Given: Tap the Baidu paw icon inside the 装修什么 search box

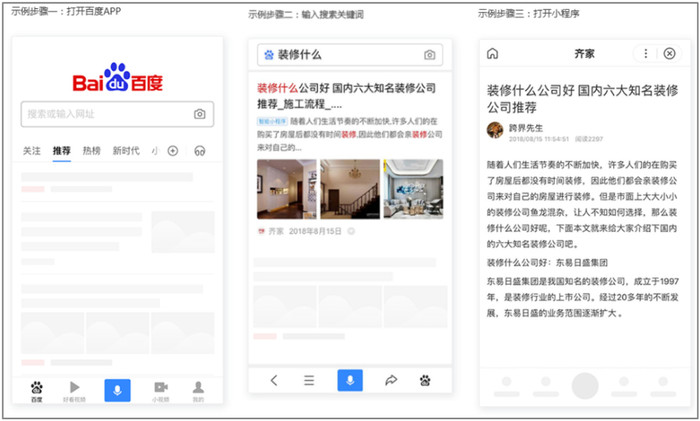Looking at the screenshot, I should [x=269, y=55].
